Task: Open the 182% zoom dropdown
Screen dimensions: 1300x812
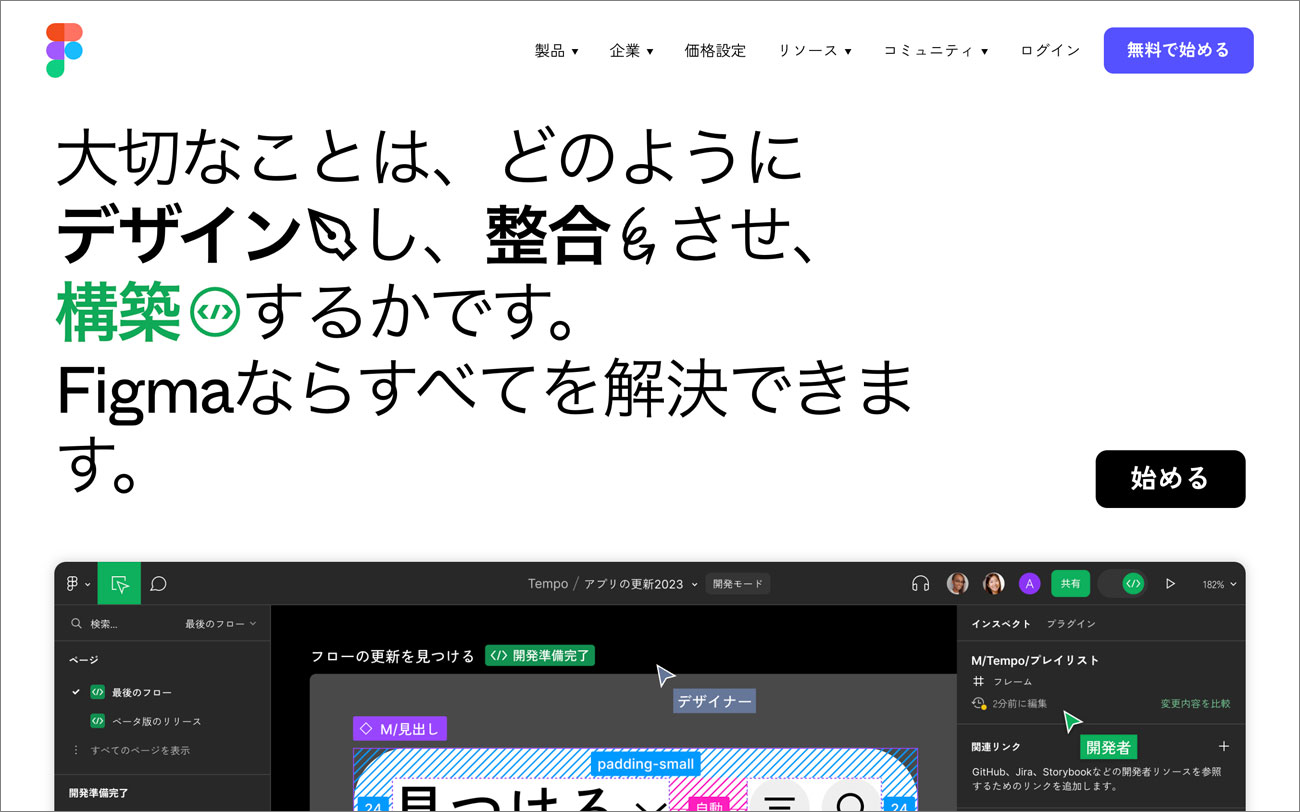Action: click(1219, 584)
